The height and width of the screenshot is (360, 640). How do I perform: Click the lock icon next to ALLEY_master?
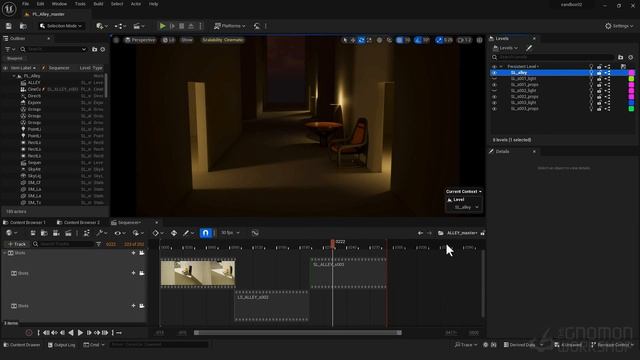(482, 233)
